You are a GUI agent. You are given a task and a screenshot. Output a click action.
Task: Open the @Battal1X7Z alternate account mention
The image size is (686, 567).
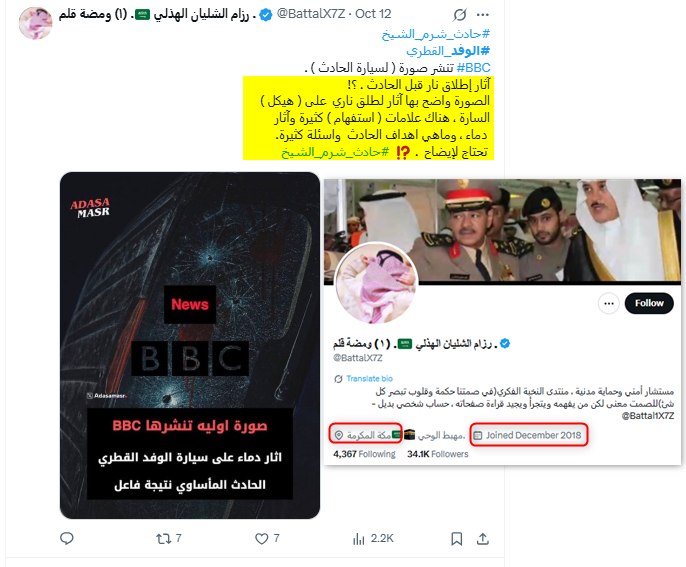point(648,416)
